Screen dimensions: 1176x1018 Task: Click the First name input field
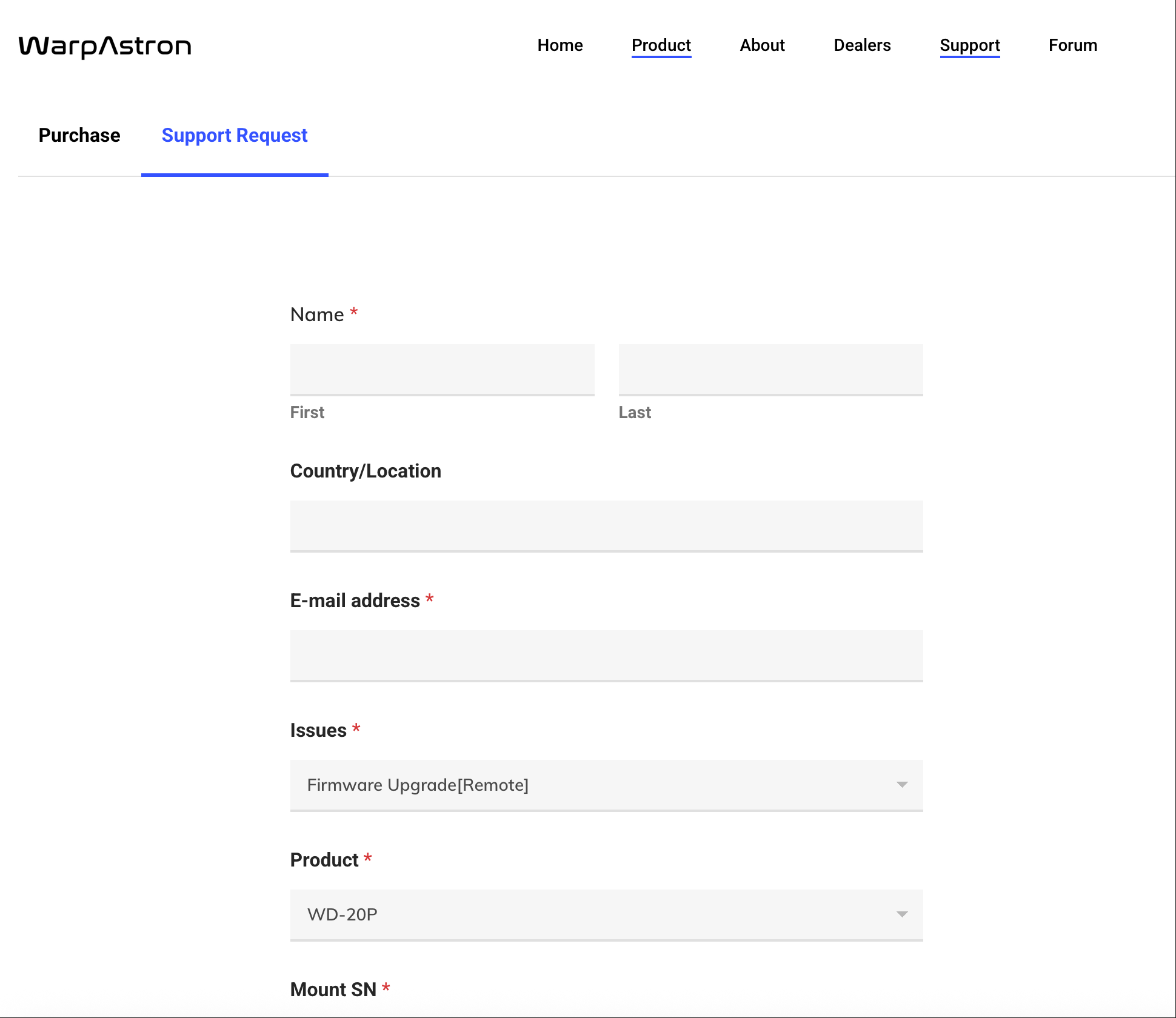[442, 370]
